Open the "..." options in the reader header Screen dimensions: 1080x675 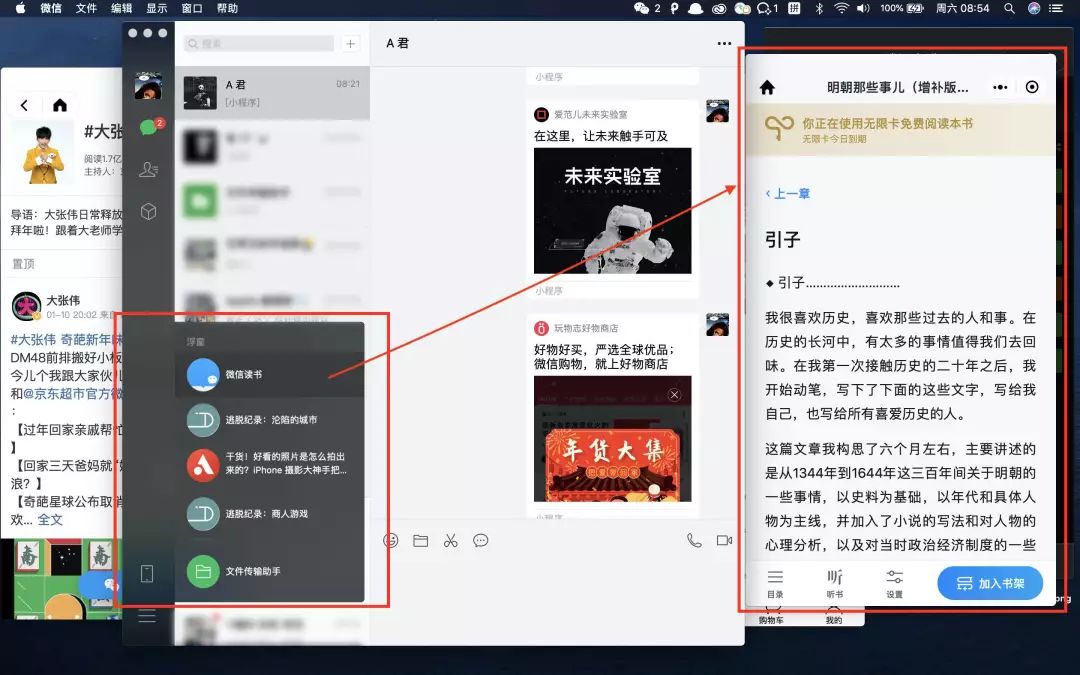pos(1000,87)
